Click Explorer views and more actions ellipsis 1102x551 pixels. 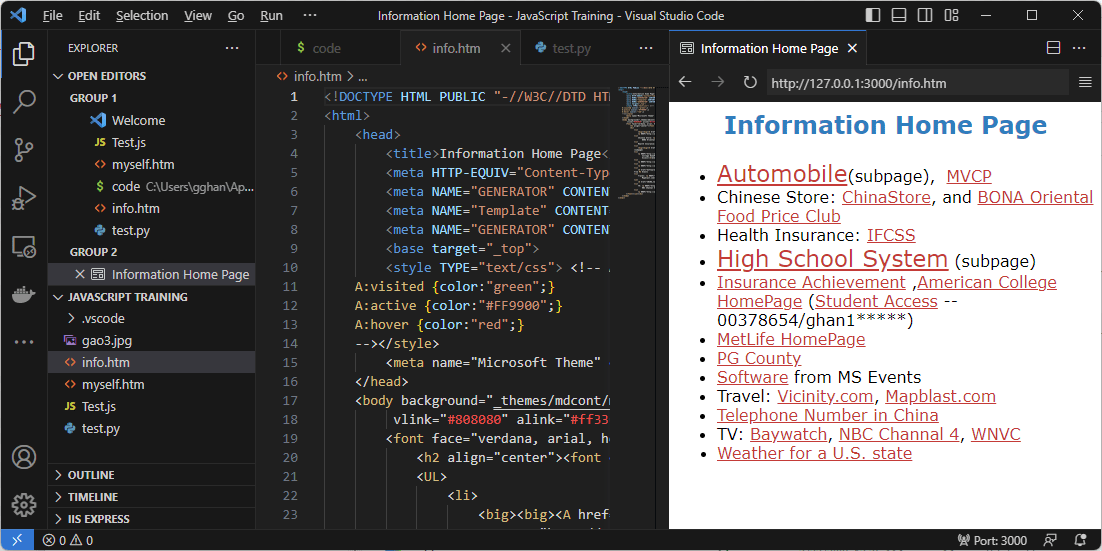coord(232,48)
